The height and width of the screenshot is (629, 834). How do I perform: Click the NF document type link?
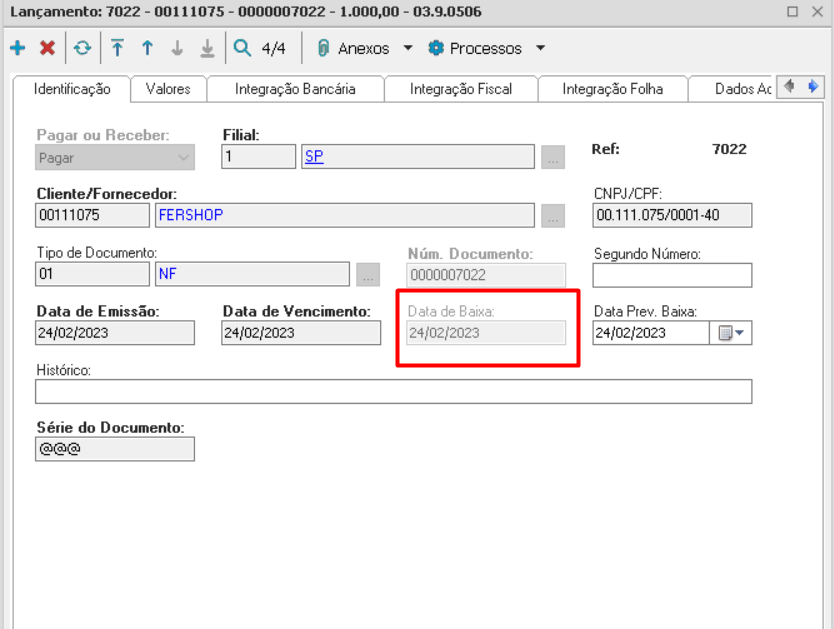click(x=168, y=274)
